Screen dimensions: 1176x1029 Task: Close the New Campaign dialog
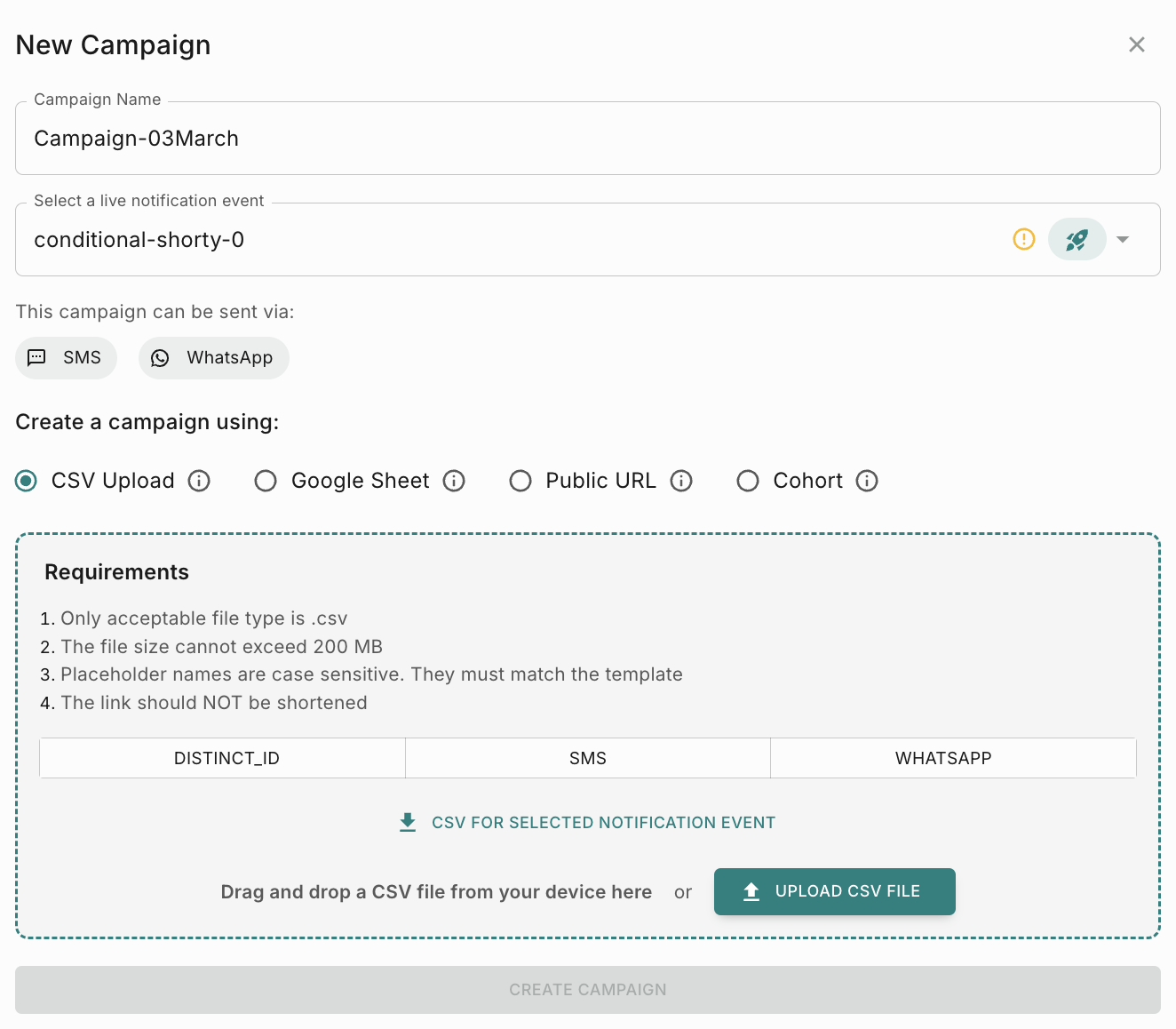[x=1137, y=44]
